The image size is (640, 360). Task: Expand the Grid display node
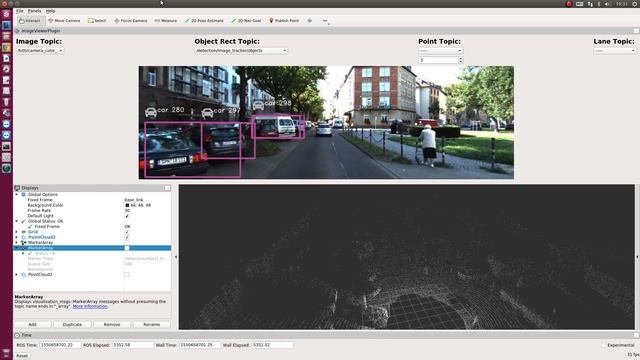pos(17,232)
